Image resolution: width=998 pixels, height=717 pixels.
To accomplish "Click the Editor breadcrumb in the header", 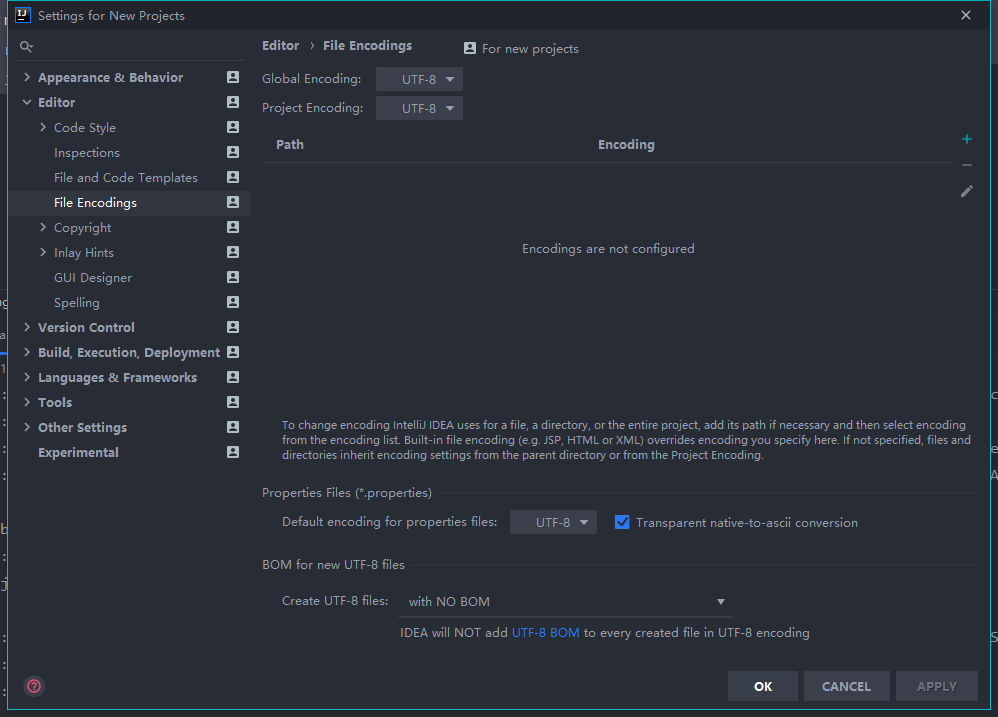I will 280,46.
